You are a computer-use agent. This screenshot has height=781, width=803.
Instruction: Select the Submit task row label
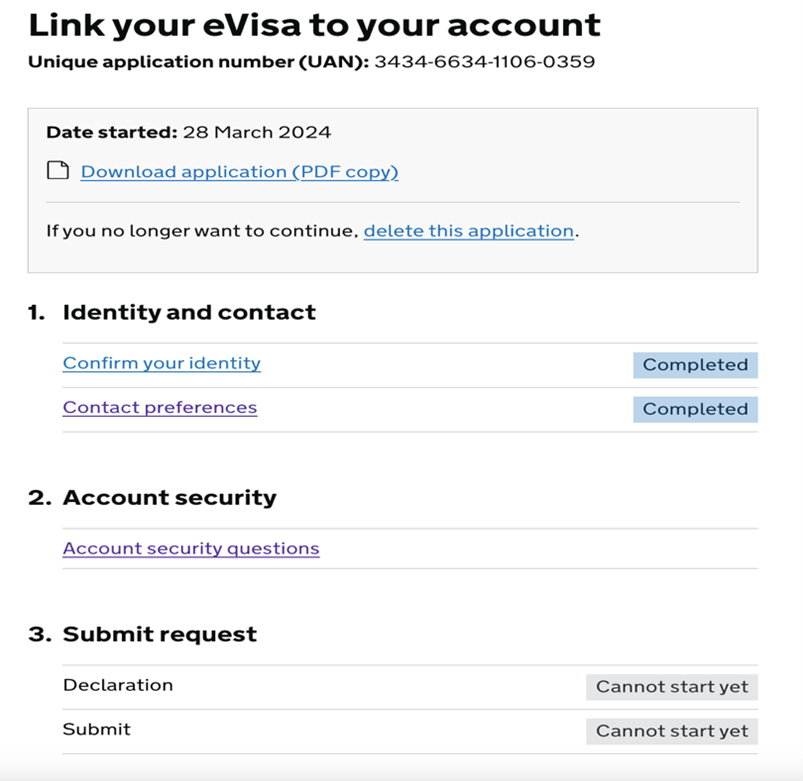(x=97, y=730)
